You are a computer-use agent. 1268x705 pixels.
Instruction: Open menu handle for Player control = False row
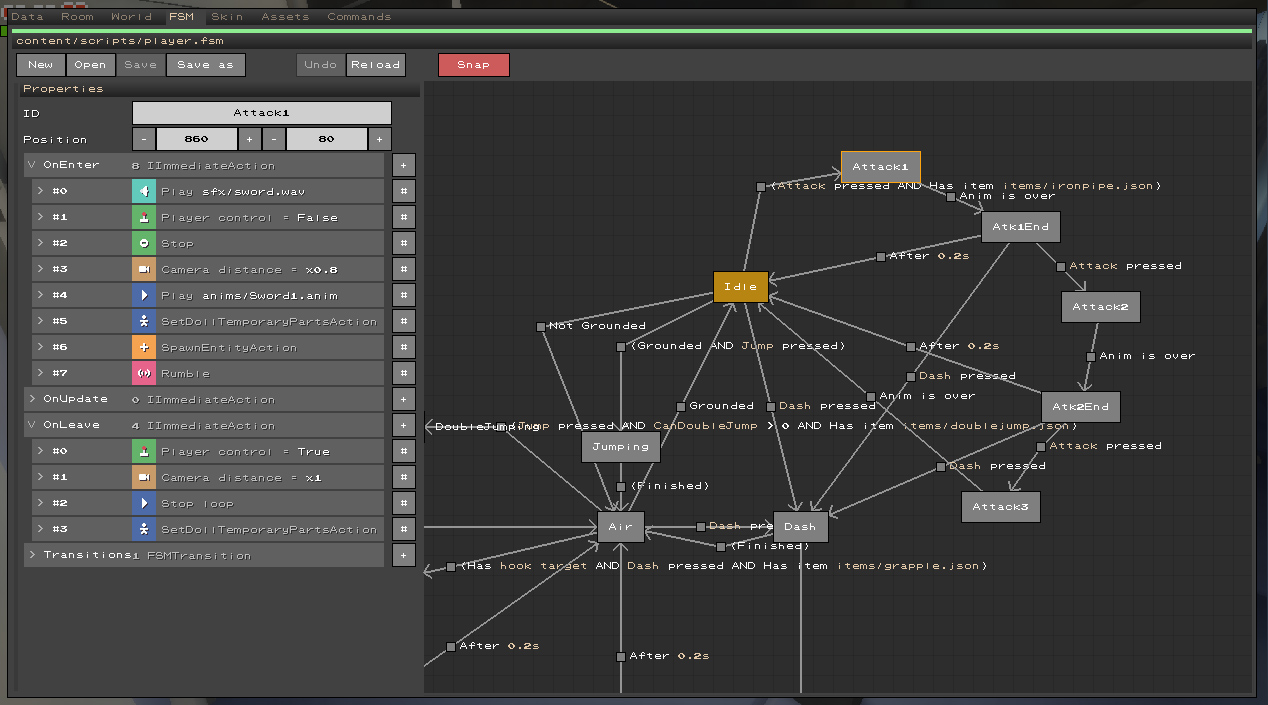tap(404, 217)
